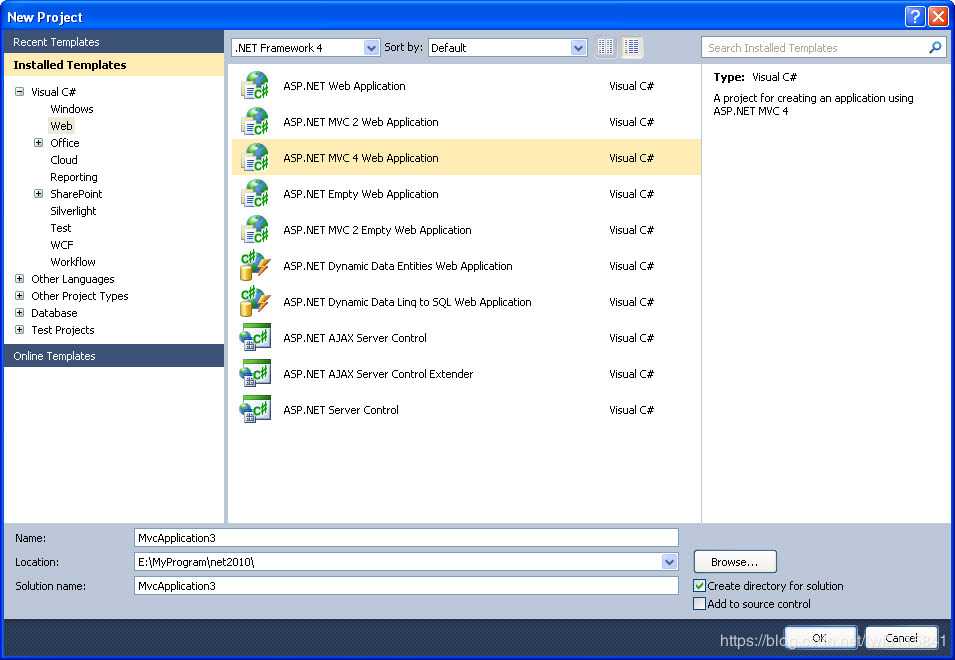This screenshot has width=955, height=660.
Task: Open the dialog Help question mark button
Action: [915, 16]
